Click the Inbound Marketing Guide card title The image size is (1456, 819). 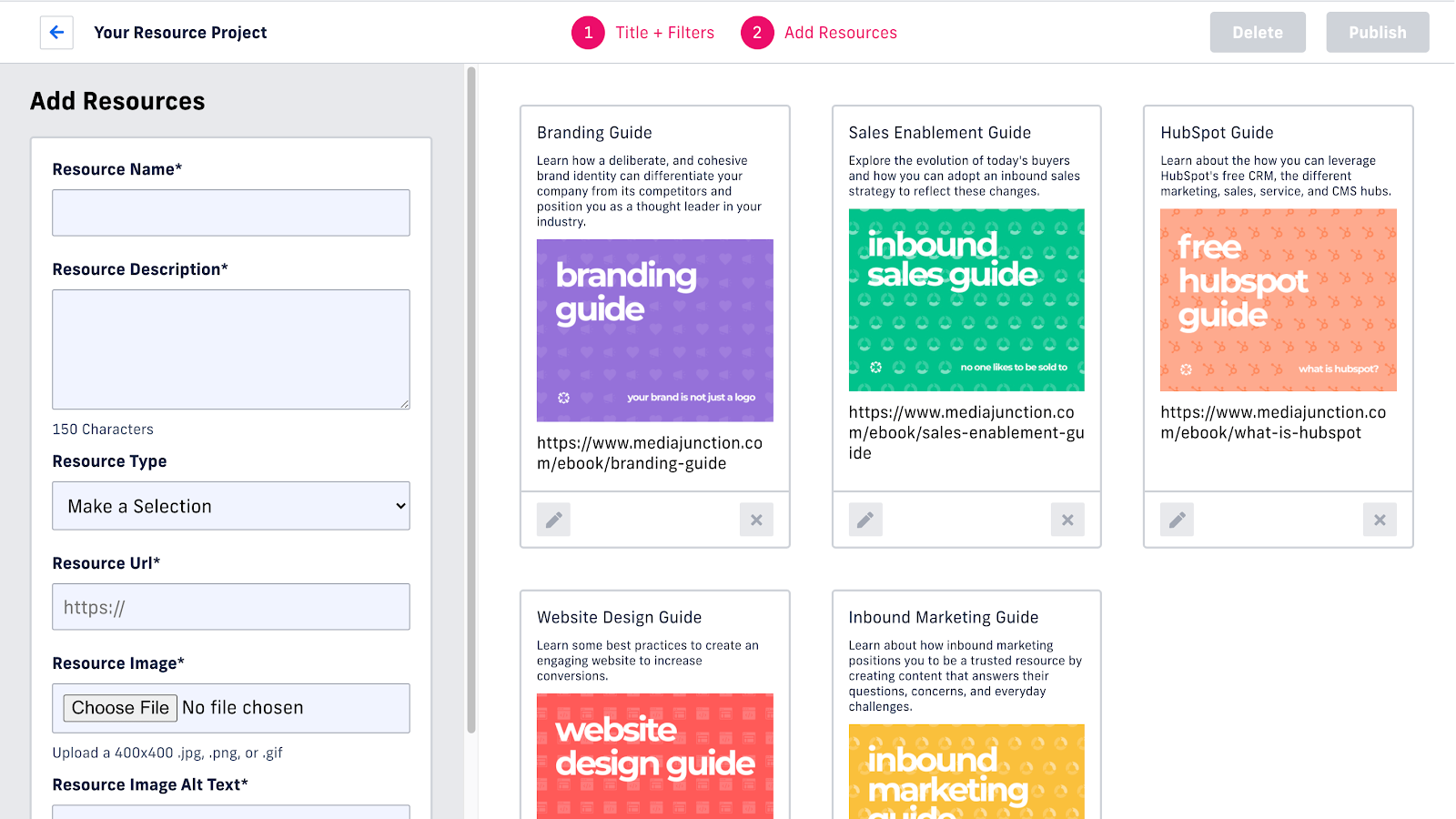(x=944, y=618)
